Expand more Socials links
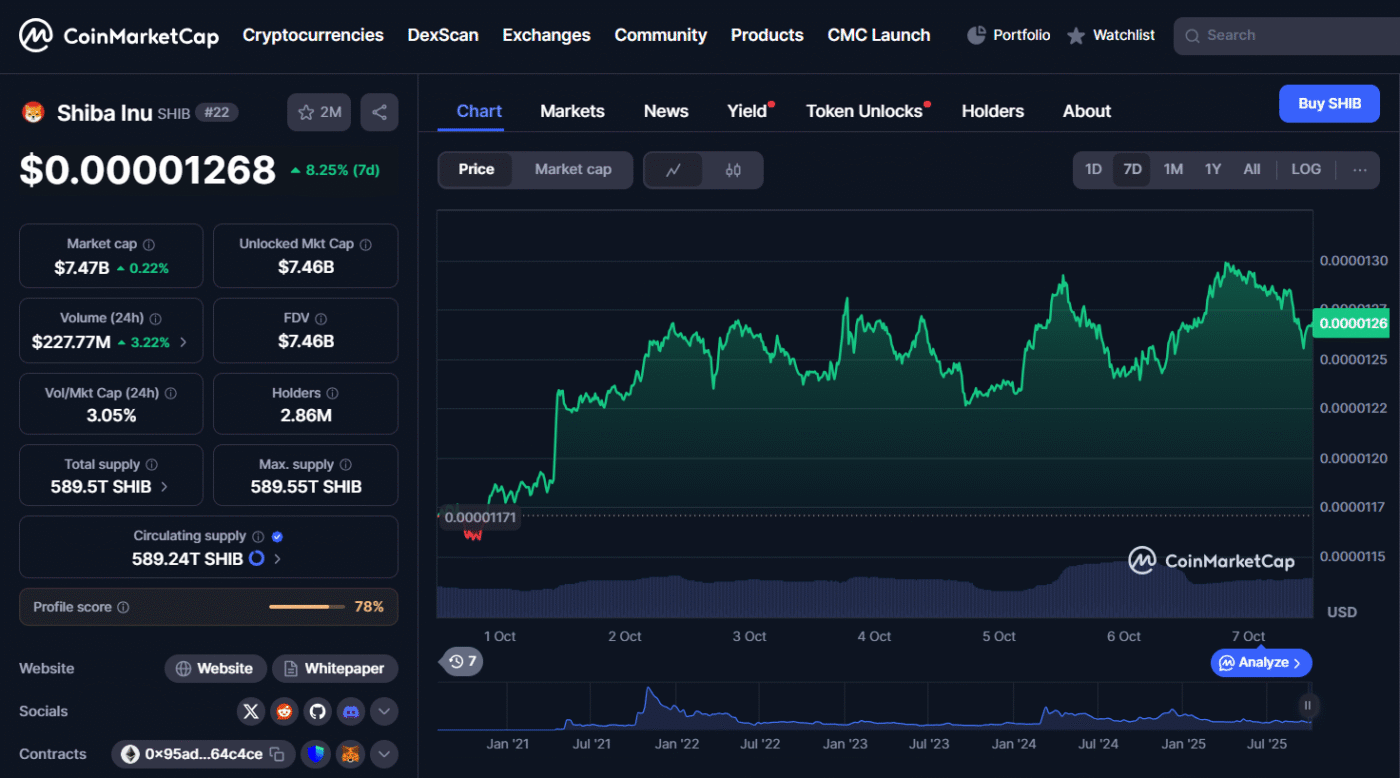The height and width of the screenshot is (778, 1400). [x=384, y=711]
